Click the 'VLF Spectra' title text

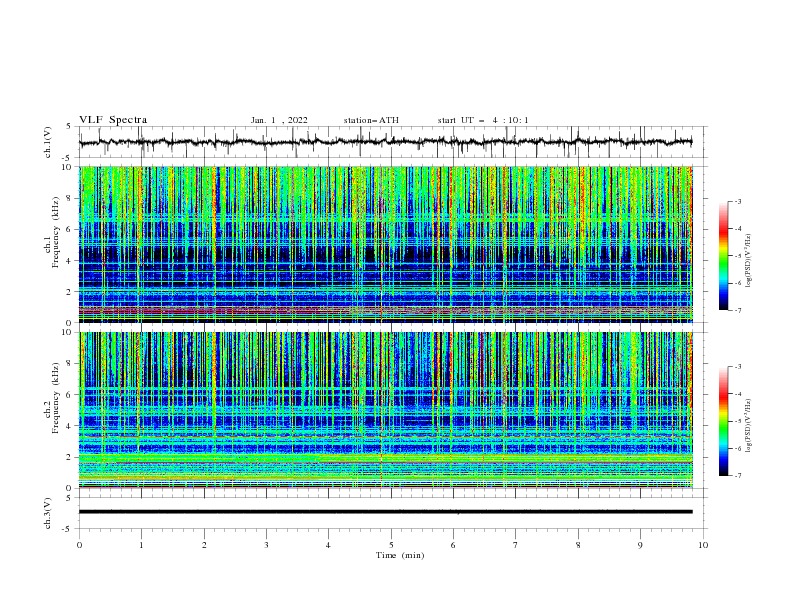113,120
